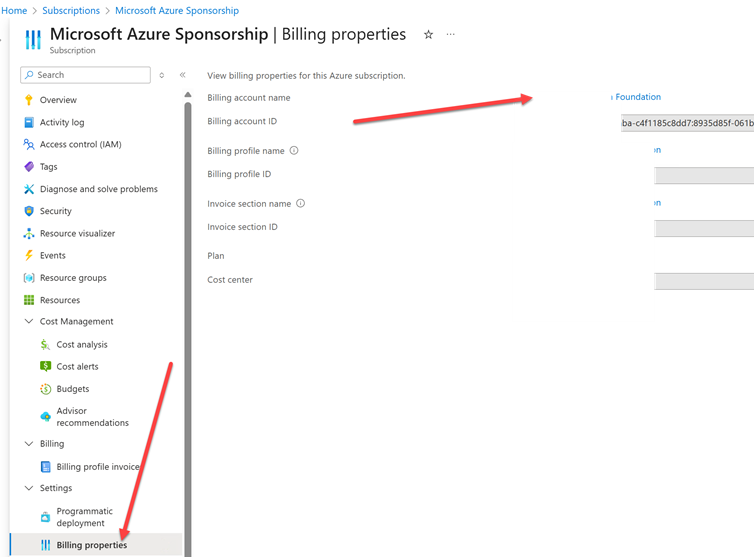Go to Home breadcrumb
The image size is (754, 557).
coord(14,11)
